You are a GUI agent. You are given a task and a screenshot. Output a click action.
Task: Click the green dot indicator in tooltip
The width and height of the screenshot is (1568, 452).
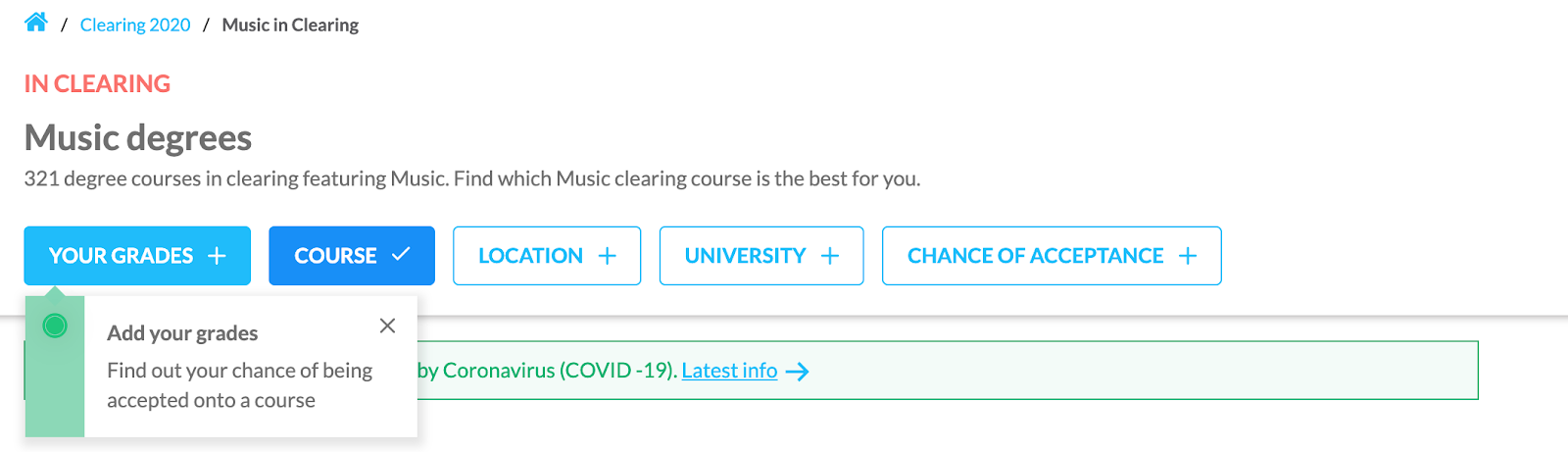click(55, 326)
